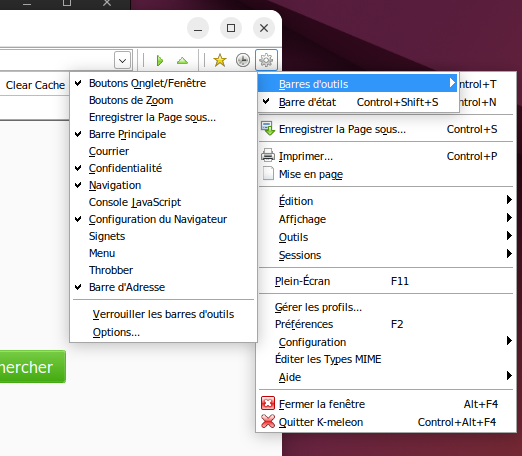Screen dimensions: 522x456
Task: Toggle the Barre Principale toolbar
Action: 163,134
